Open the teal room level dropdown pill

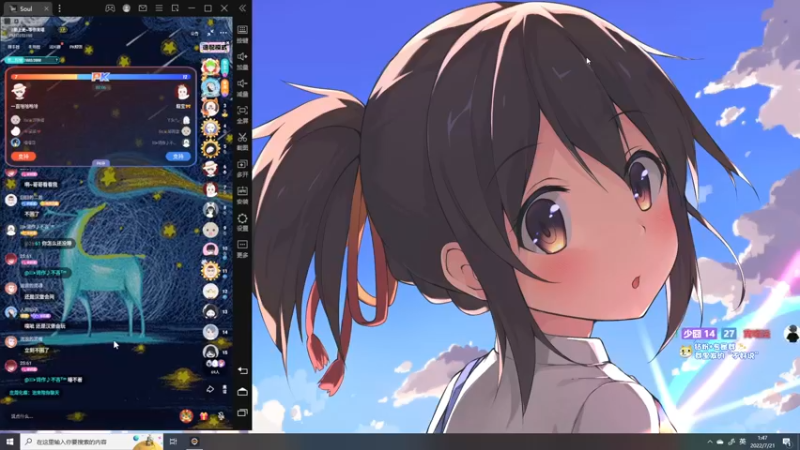click(x=32, y=60)
